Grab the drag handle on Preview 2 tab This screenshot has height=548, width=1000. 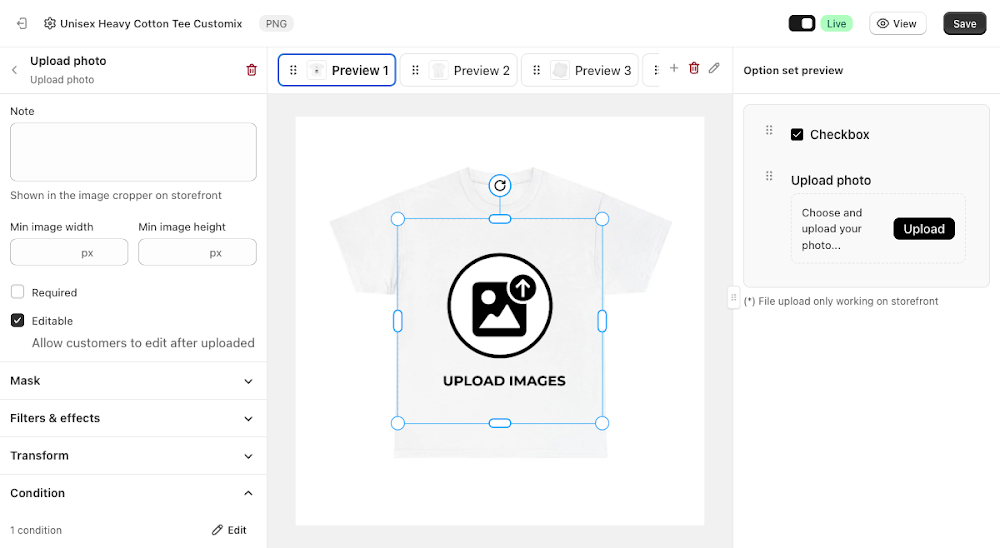415,70
